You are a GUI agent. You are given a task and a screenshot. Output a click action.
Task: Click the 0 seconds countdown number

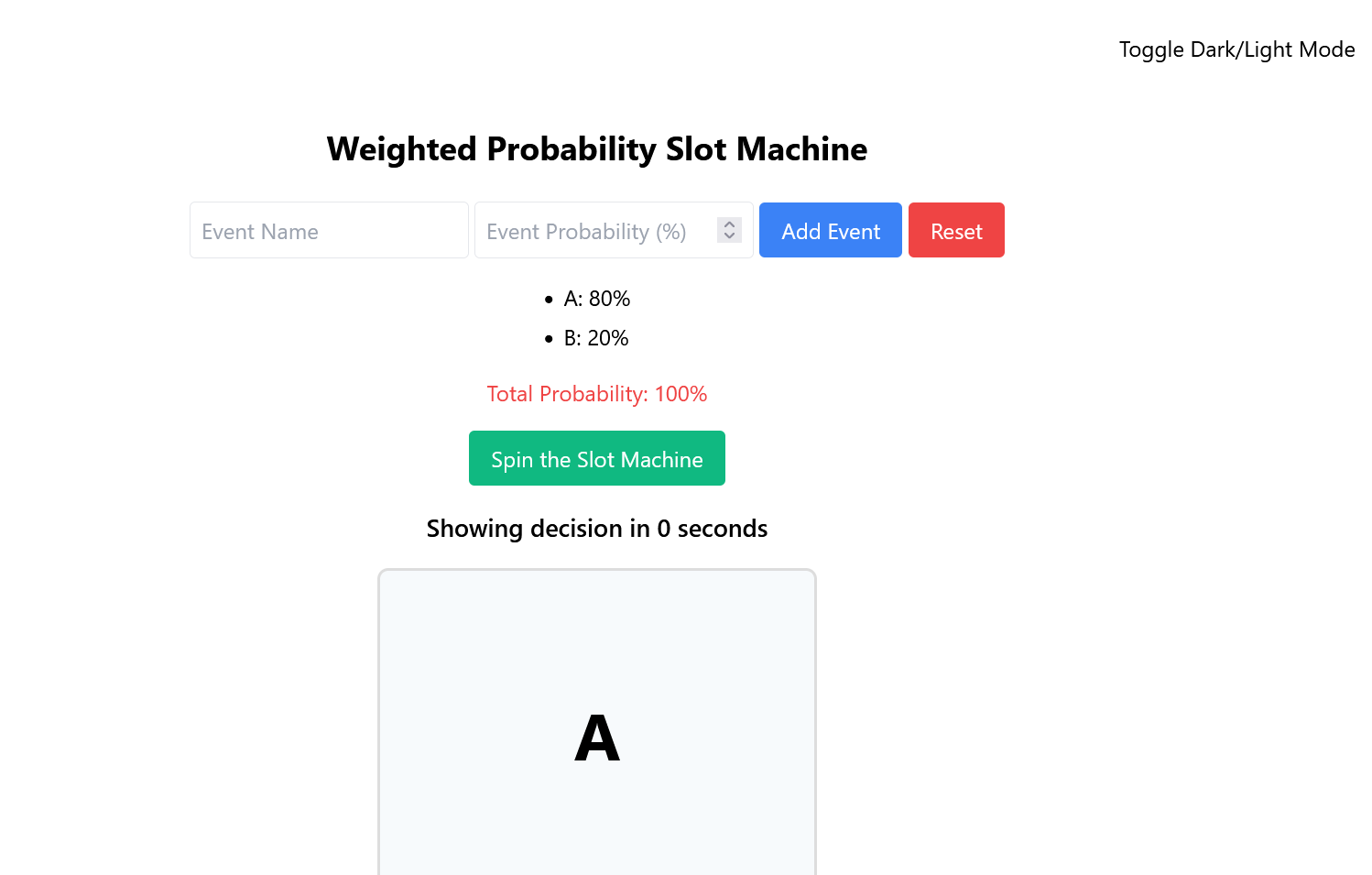pyautogui.click(x=664, y=529)
